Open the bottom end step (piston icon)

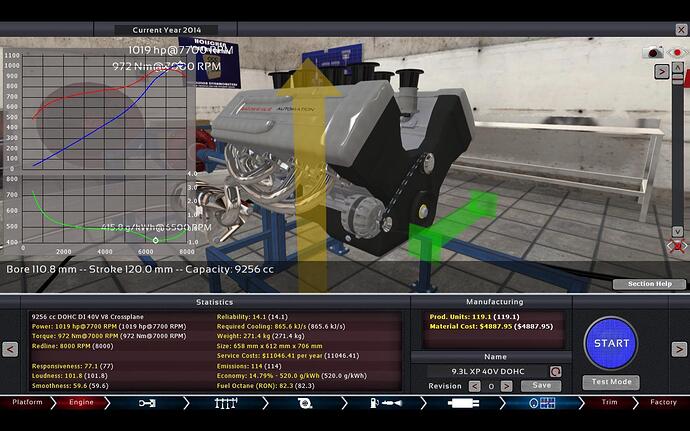click(x=147, y=402)
